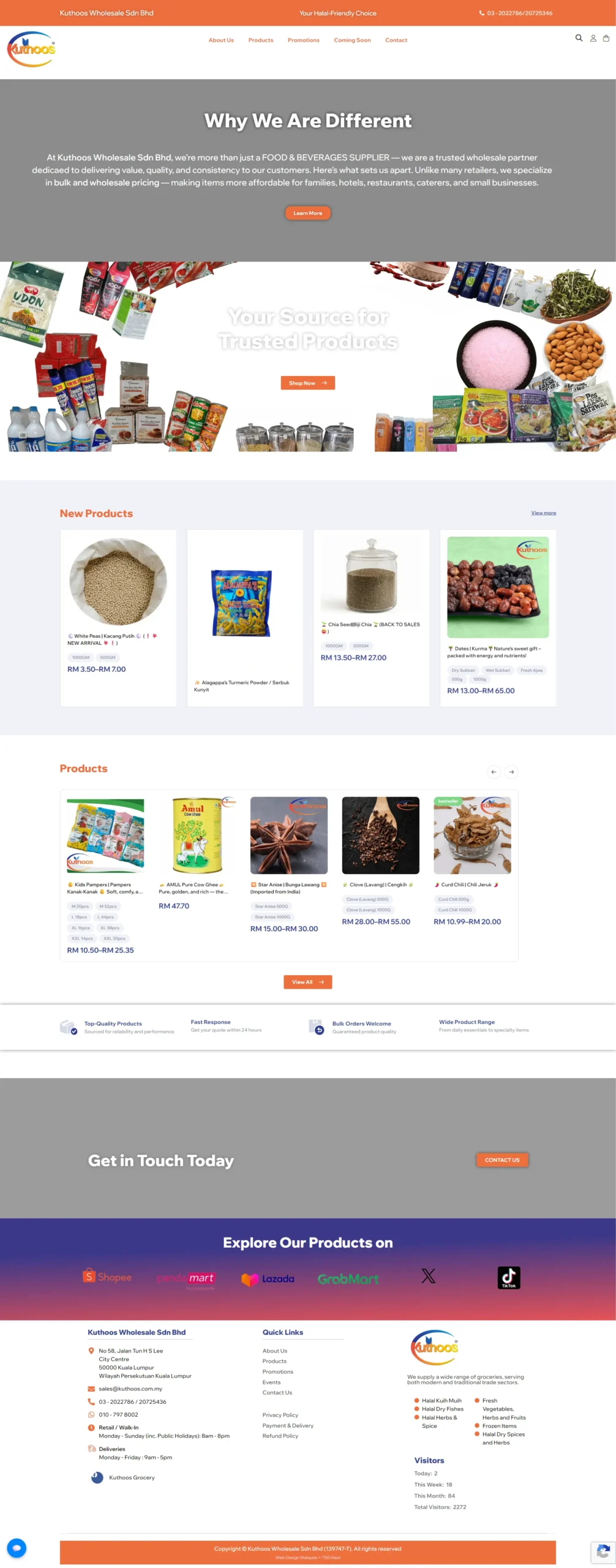The height and width of the screenshot is (1568, 616).
Task: Go to previous products with left arrow
Action: click(494, 772)
